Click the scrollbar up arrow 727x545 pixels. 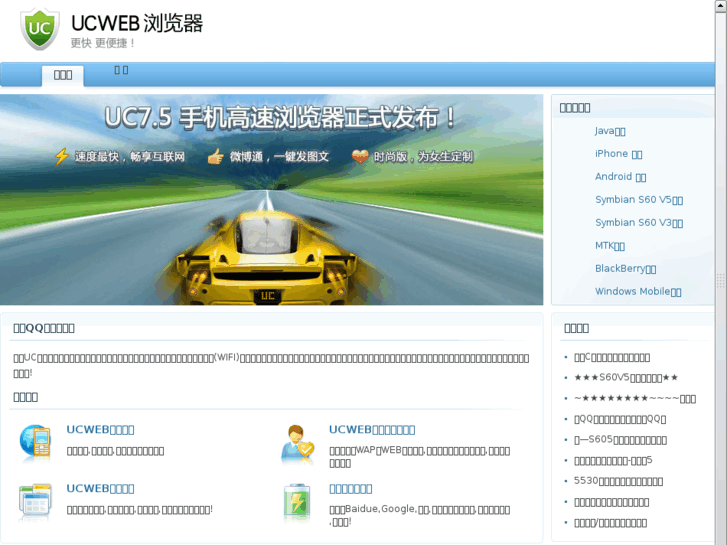tap(720, 6)
